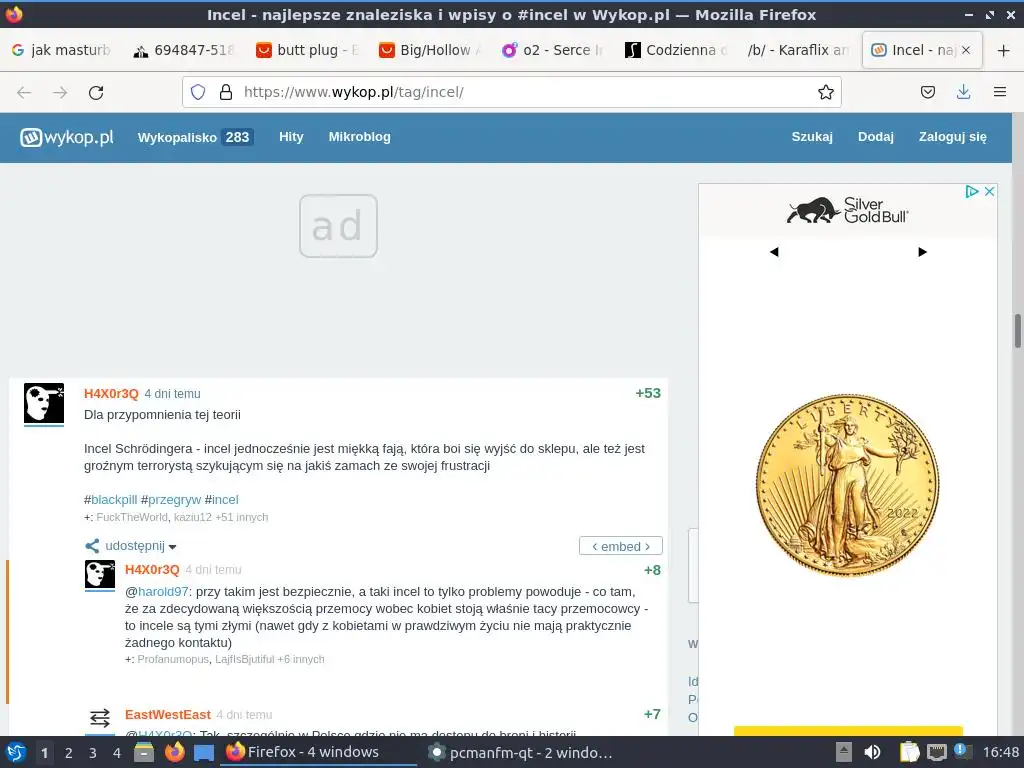Open the #incel tag link
This screenshot has height=768, width=1024.
pos(221,500)
